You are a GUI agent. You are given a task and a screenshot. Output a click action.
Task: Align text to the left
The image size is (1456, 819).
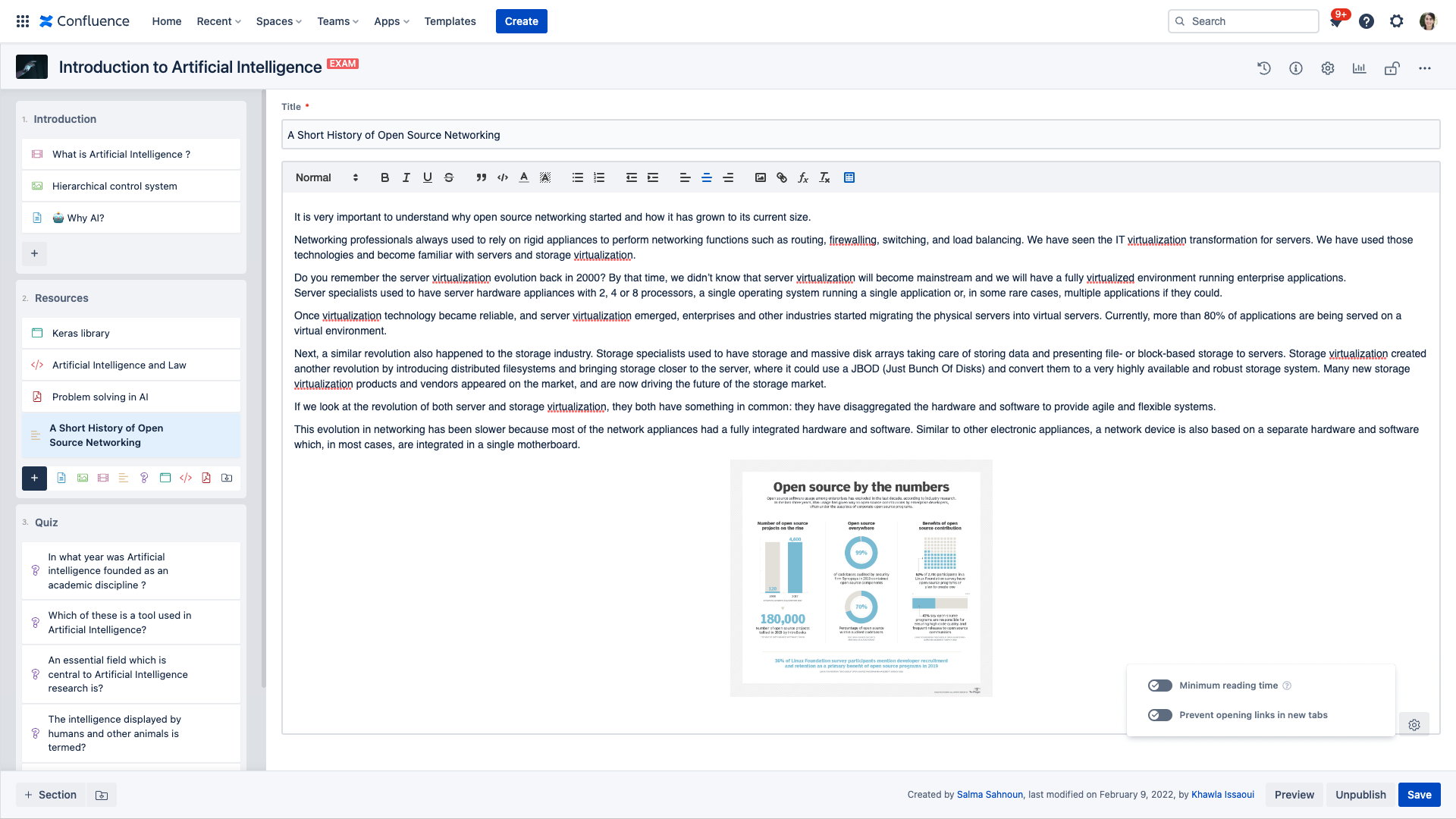click(x=685, y=177)
